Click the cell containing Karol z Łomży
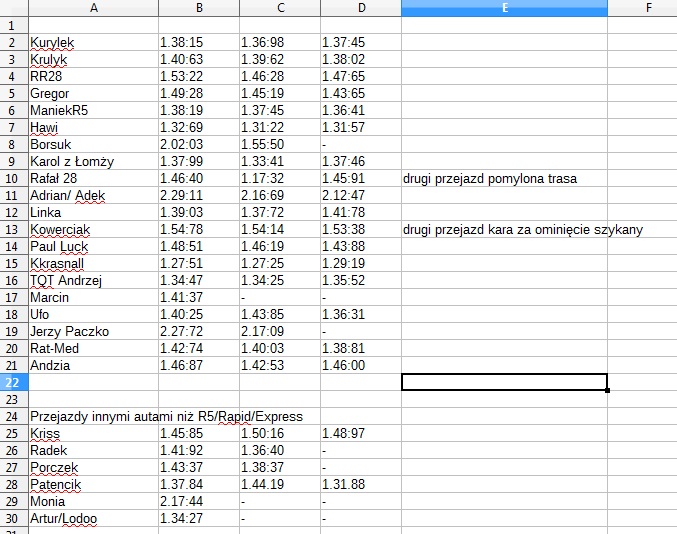 [93, 161]
